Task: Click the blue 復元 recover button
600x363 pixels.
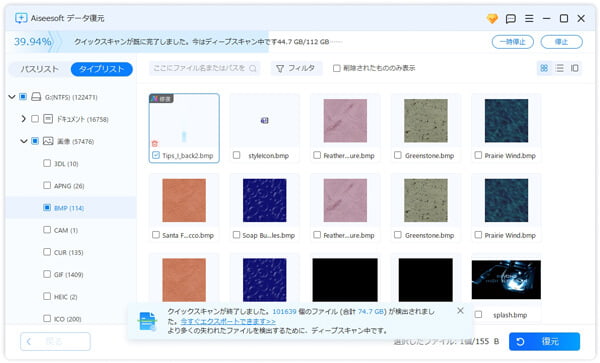Action: pyautogui.click(x=544, y=341)
